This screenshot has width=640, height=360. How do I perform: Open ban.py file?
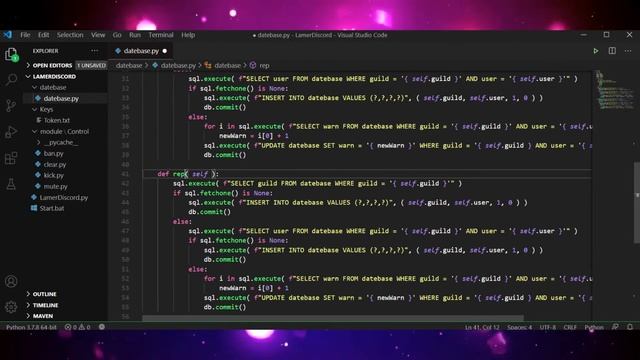pyautogui.click(x=65, y=153)
